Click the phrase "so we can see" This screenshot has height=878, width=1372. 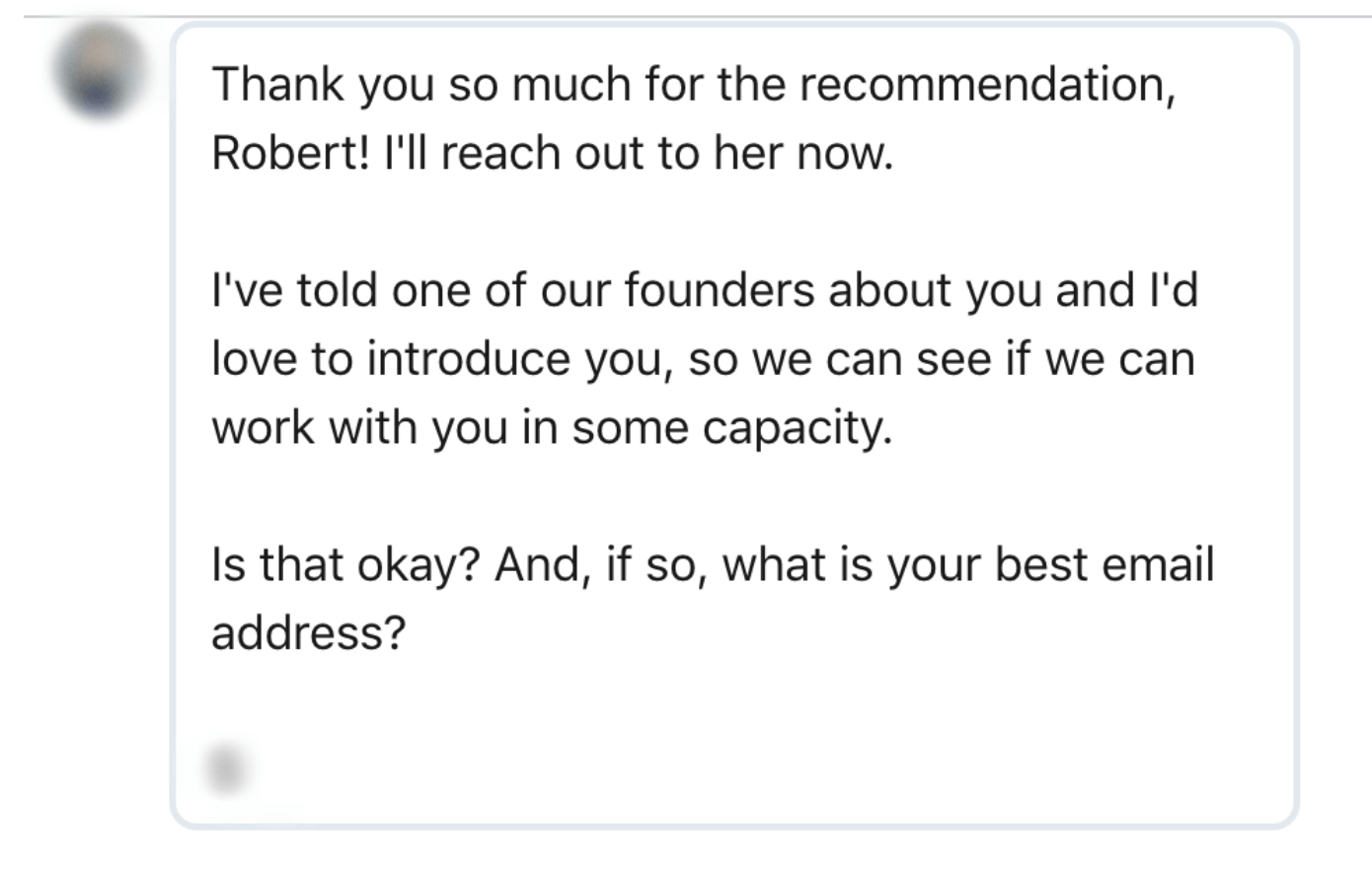tap(839, 359)
